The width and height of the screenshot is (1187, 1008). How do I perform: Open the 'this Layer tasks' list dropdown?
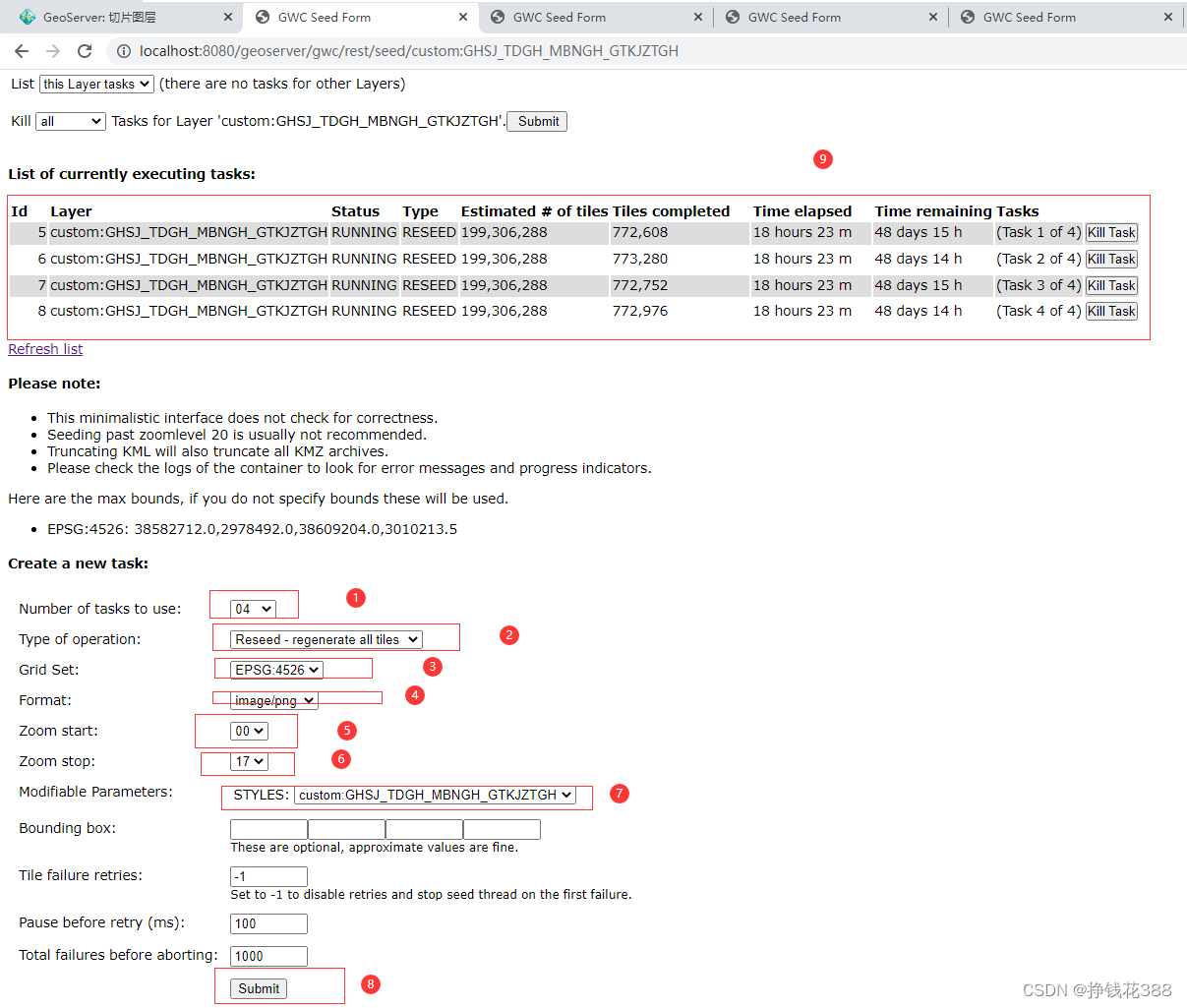(x=95, y=84)
